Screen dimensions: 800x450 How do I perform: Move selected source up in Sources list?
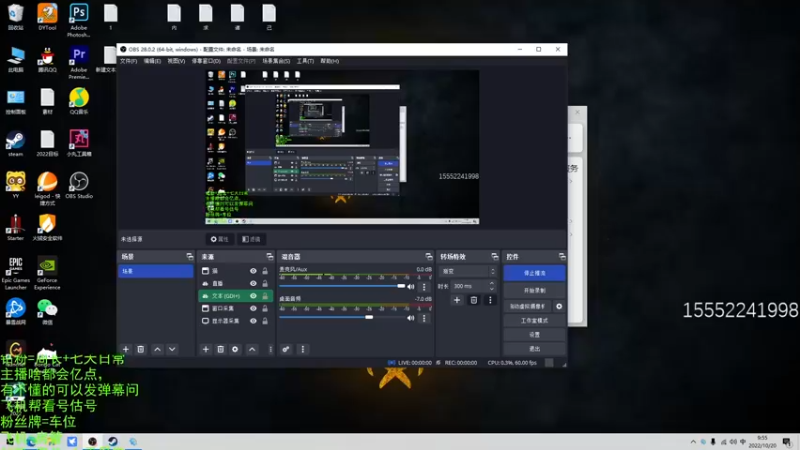(x=252, y=349)
